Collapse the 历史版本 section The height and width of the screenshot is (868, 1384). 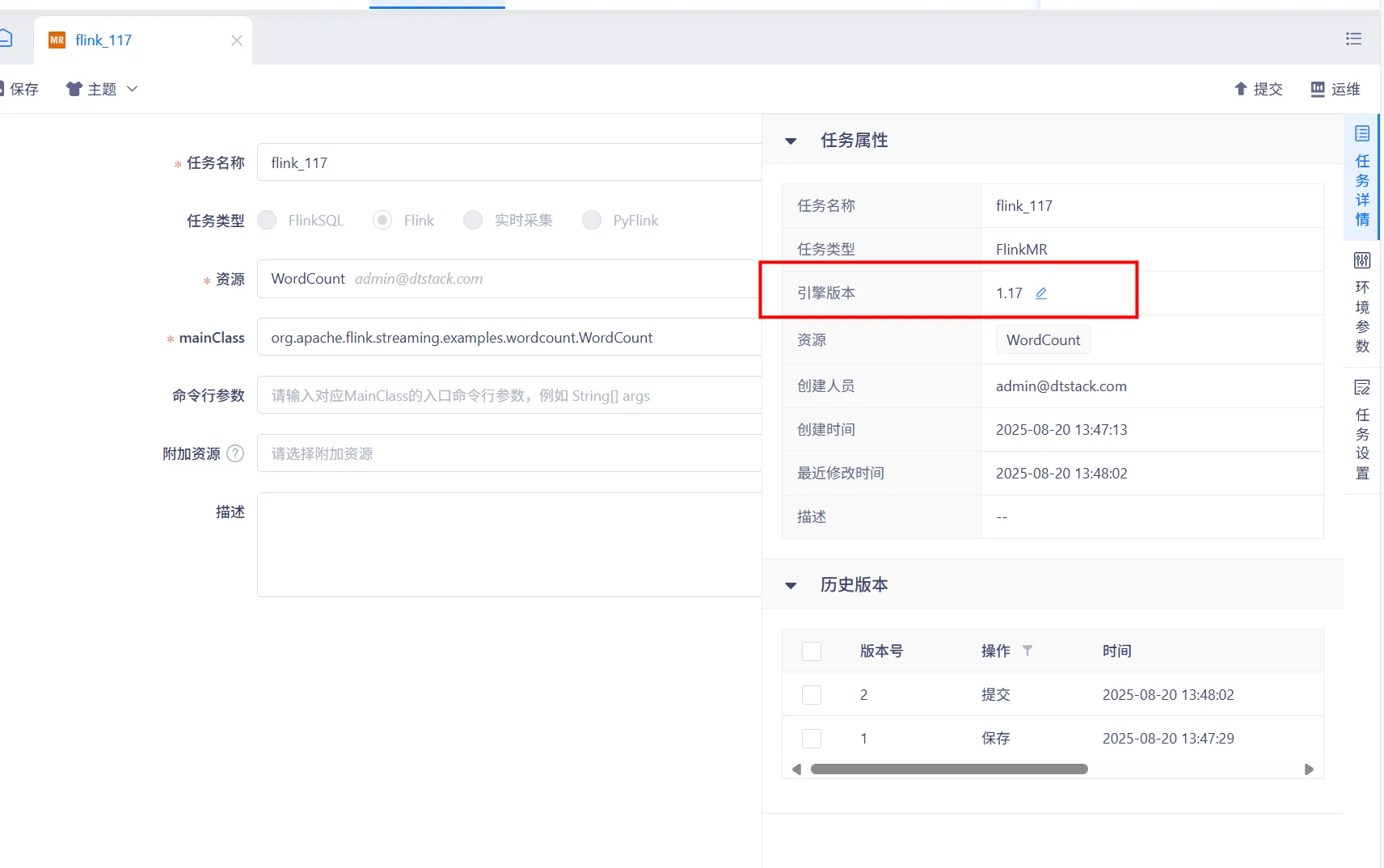[x=791, y=585]
